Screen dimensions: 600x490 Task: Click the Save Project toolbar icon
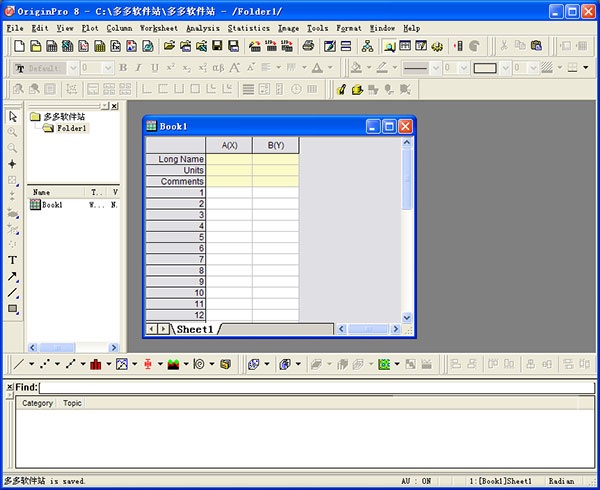(216, 46)
